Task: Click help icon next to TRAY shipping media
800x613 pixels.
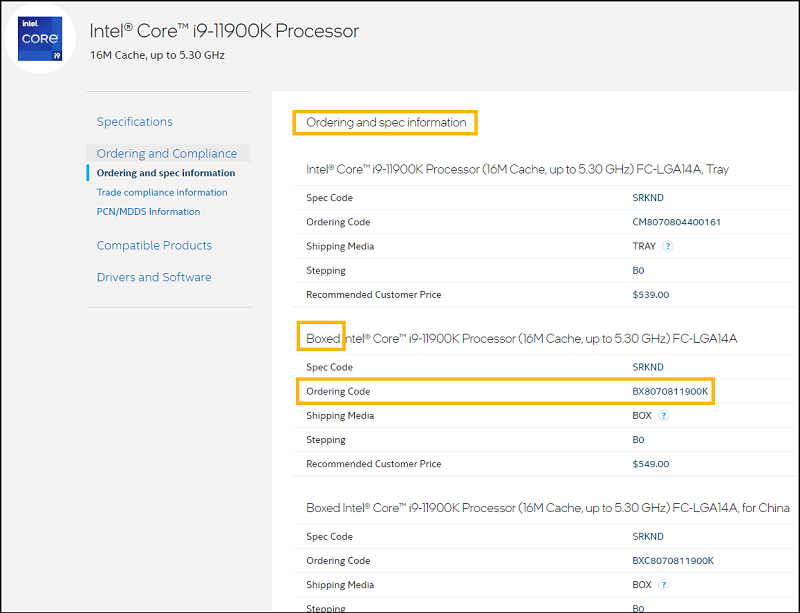Action: click(667, 246)
